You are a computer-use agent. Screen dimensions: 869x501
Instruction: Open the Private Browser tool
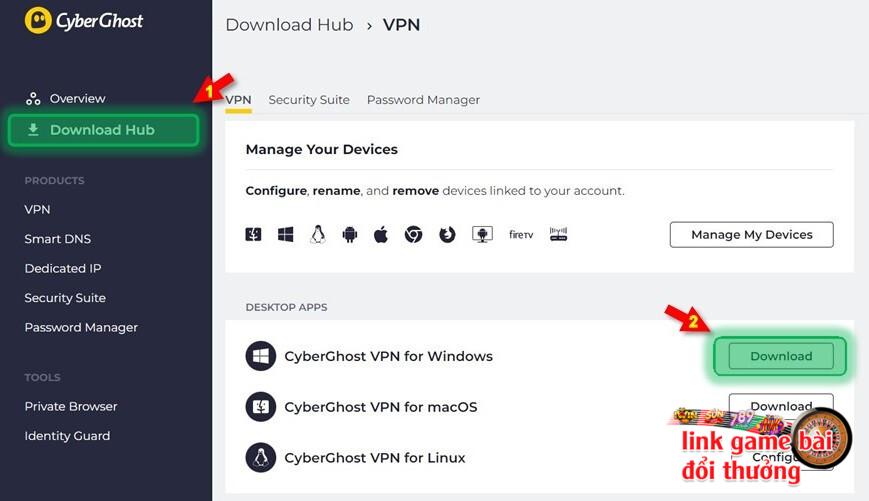coord(71,406)
